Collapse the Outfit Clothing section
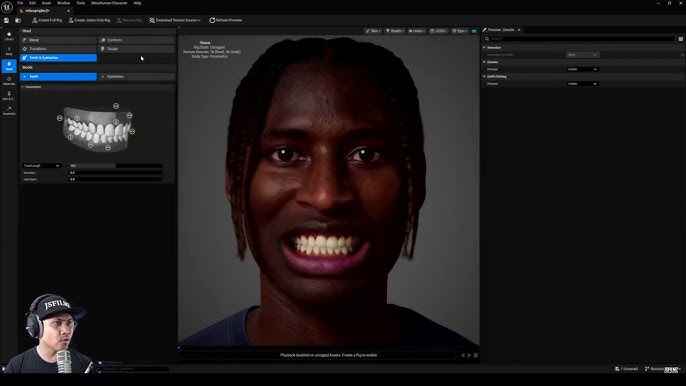Screen dimensions: 686x386 click(484, 77)
